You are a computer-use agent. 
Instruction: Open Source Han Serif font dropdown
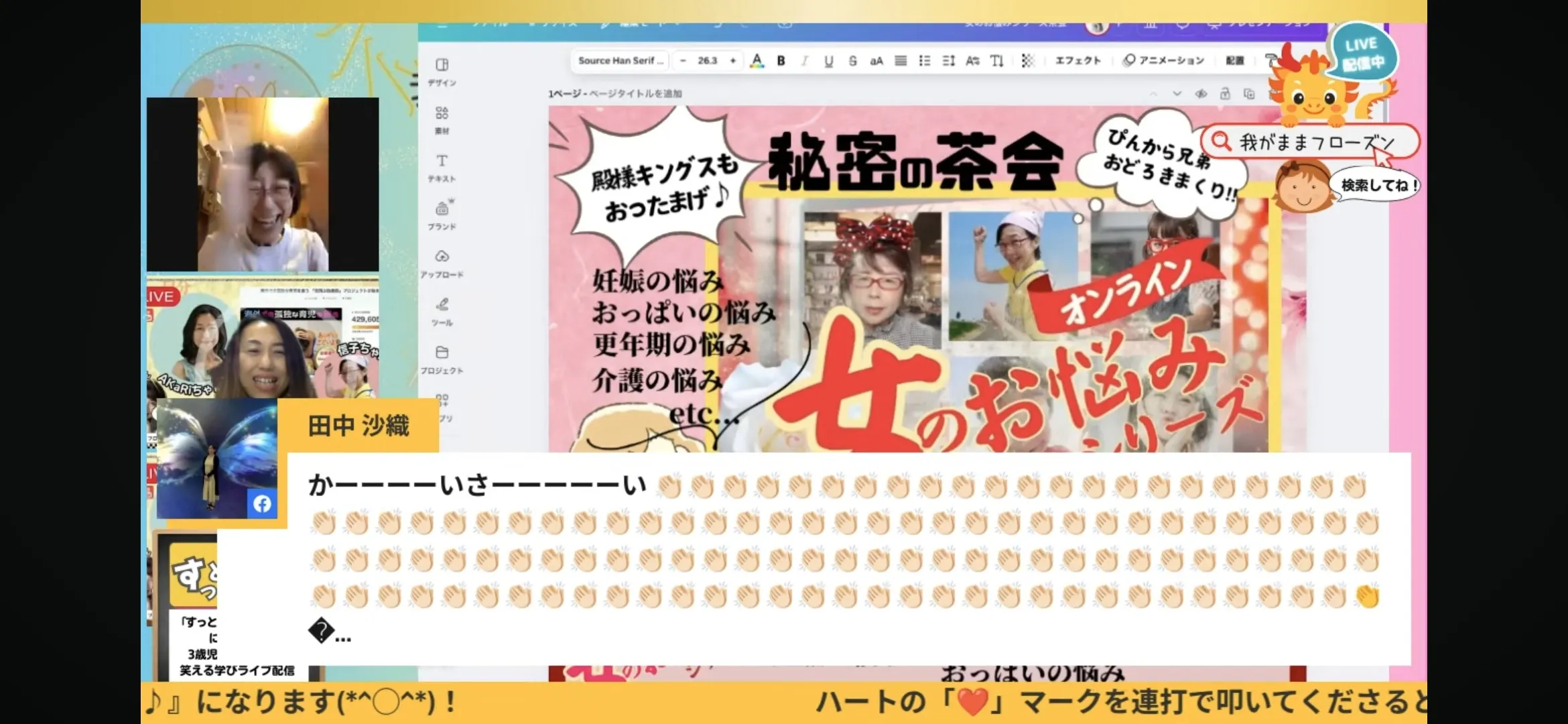(x=620, y=60)
